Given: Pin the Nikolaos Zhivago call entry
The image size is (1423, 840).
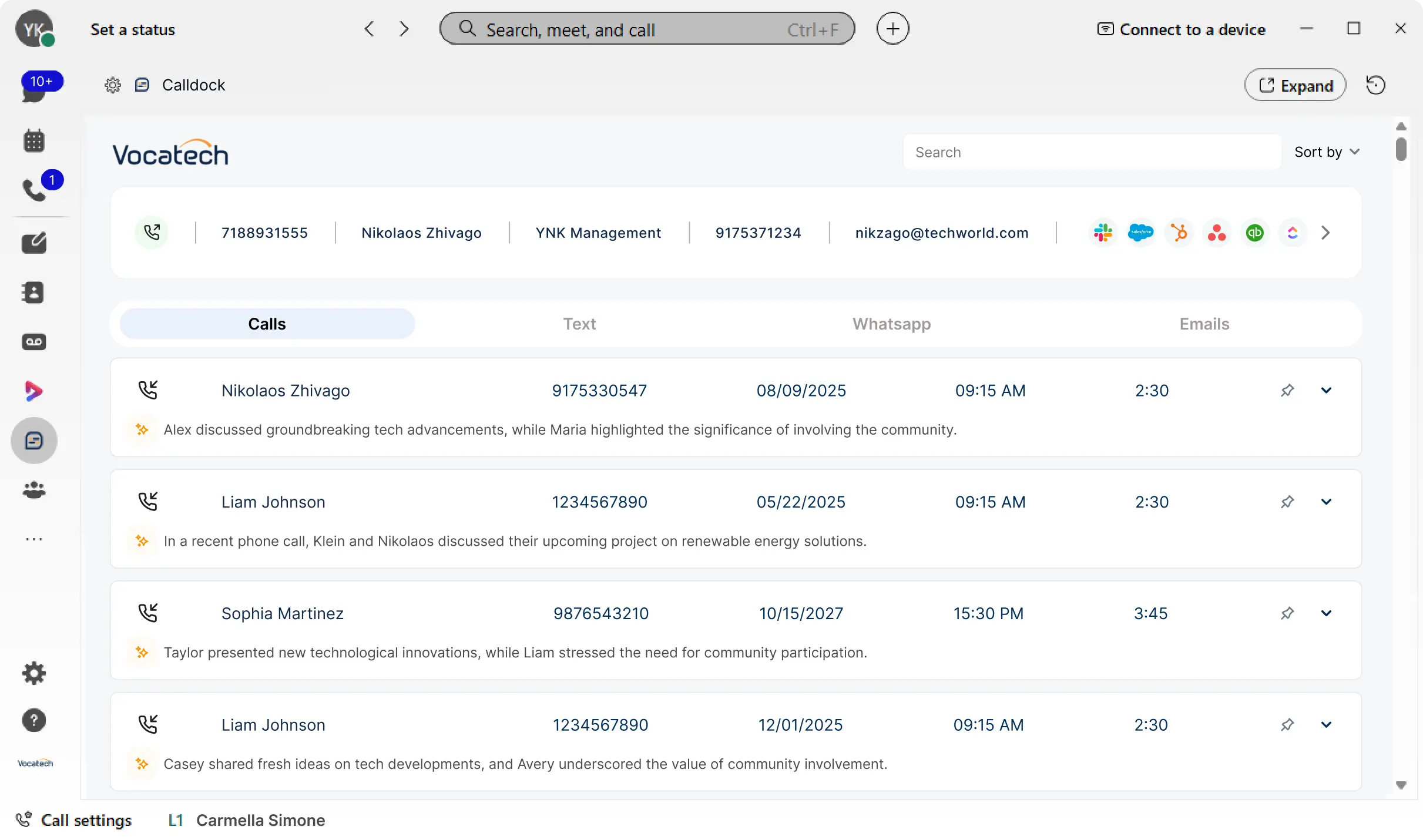Looking at the screenshot, I should (x=1287, y=391).
